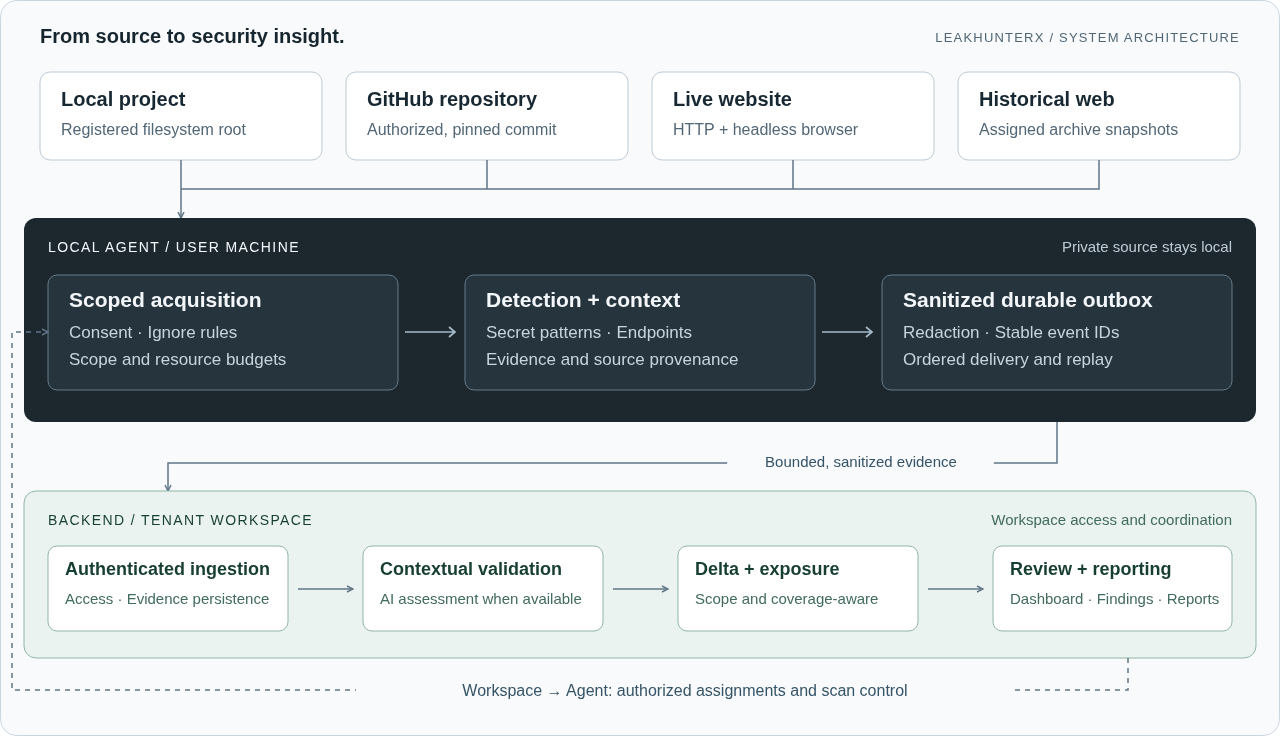Select the Review + reporting stage
The width and height of the screenshot is (1280, 736).
tap(1112, 588)
